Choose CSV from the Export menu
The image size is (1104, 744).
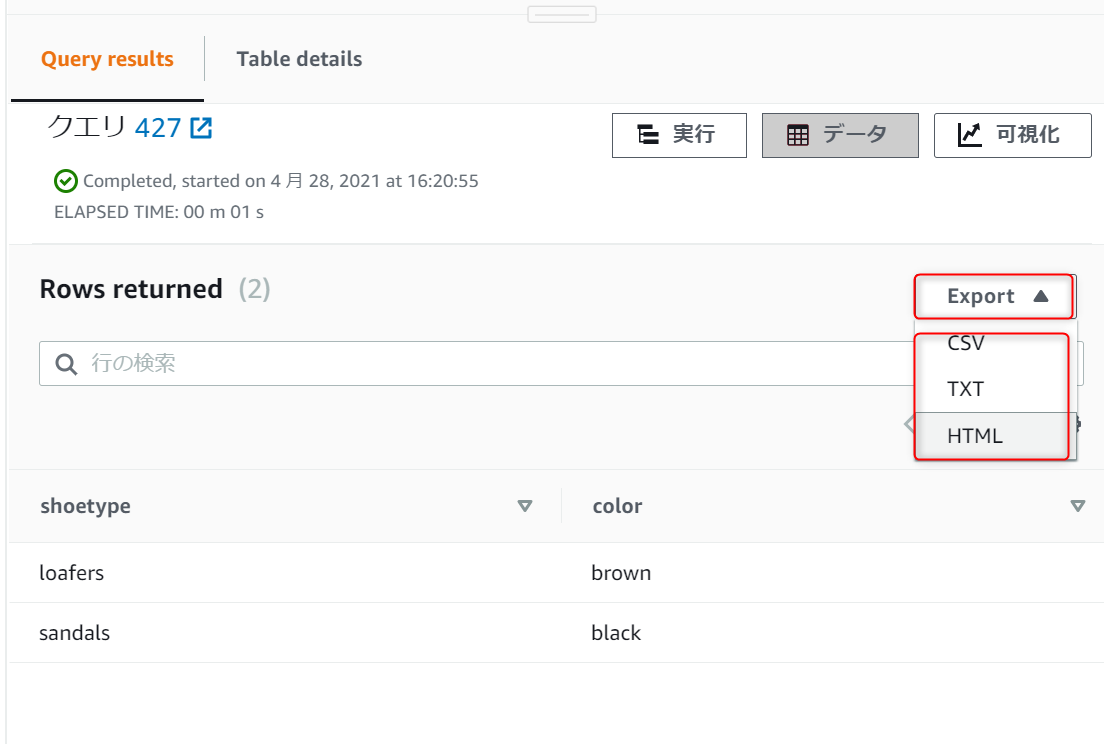tap(965, 343)
